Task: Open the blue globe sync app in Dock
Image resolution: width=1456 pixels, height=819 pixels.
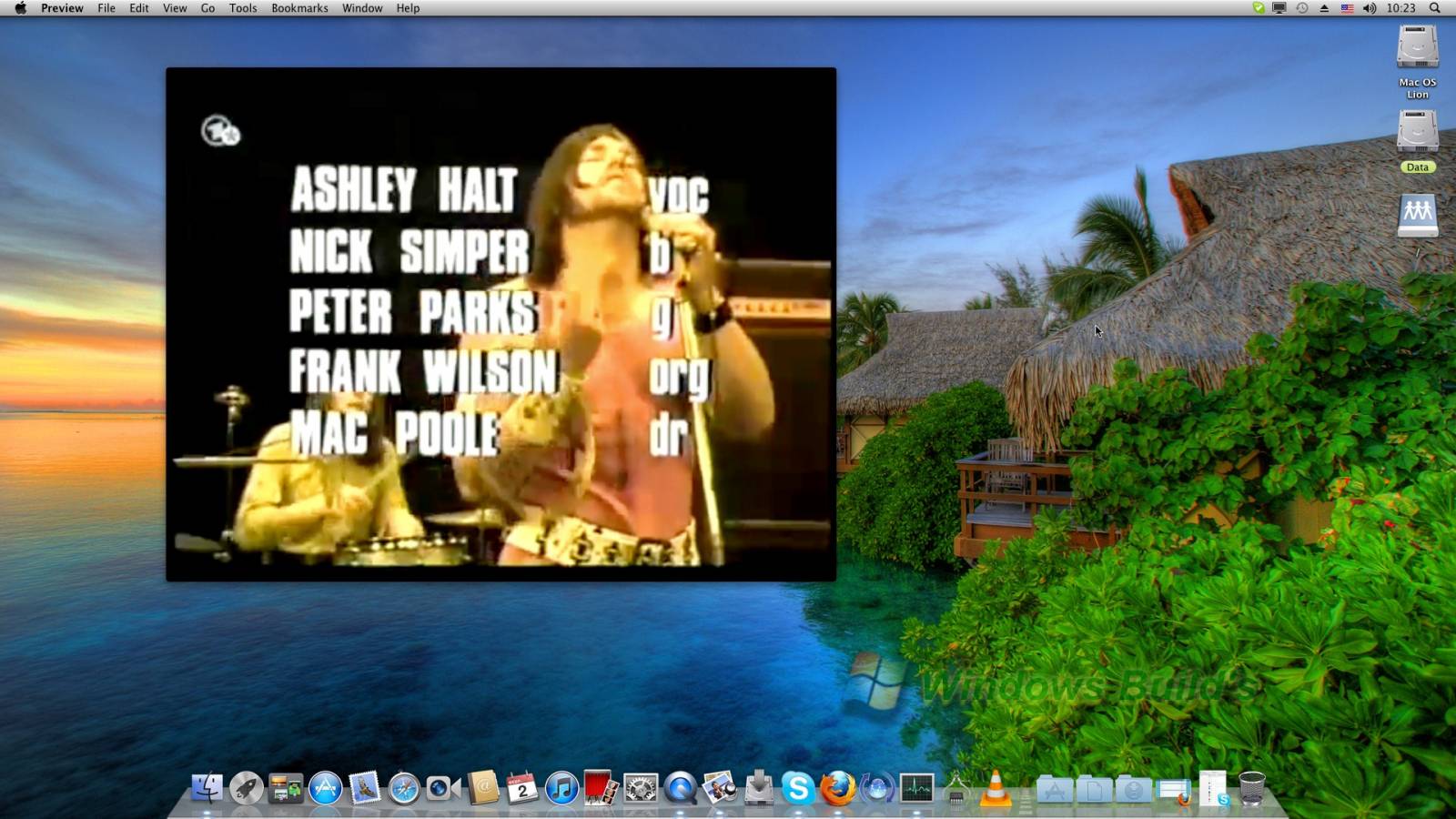Action: [877, 788]
